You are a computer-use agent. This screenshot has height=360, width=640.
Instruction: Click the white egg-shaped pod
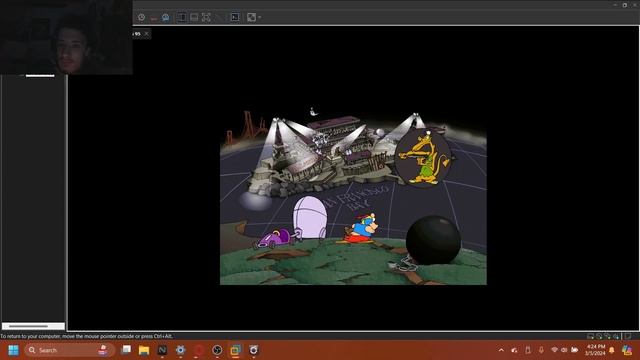[x=310, y=218]
